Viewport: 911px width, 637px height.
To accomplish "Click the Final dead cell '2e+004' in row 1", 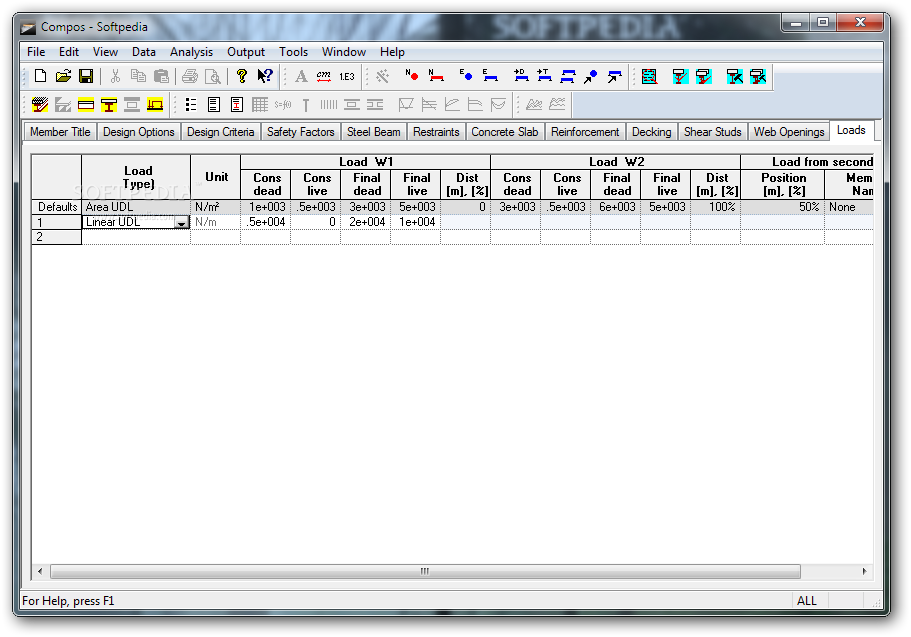I will (365, 222).
